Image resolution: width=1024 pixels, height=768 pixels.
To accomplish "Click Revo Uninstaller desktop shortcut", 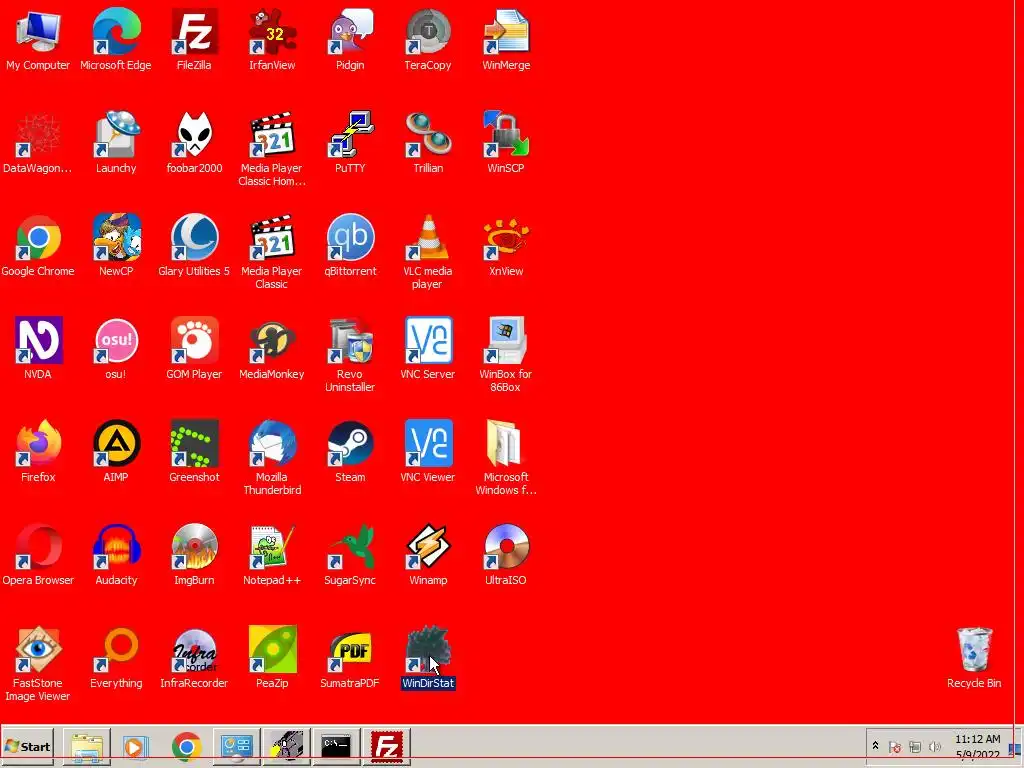I will 351,340.
